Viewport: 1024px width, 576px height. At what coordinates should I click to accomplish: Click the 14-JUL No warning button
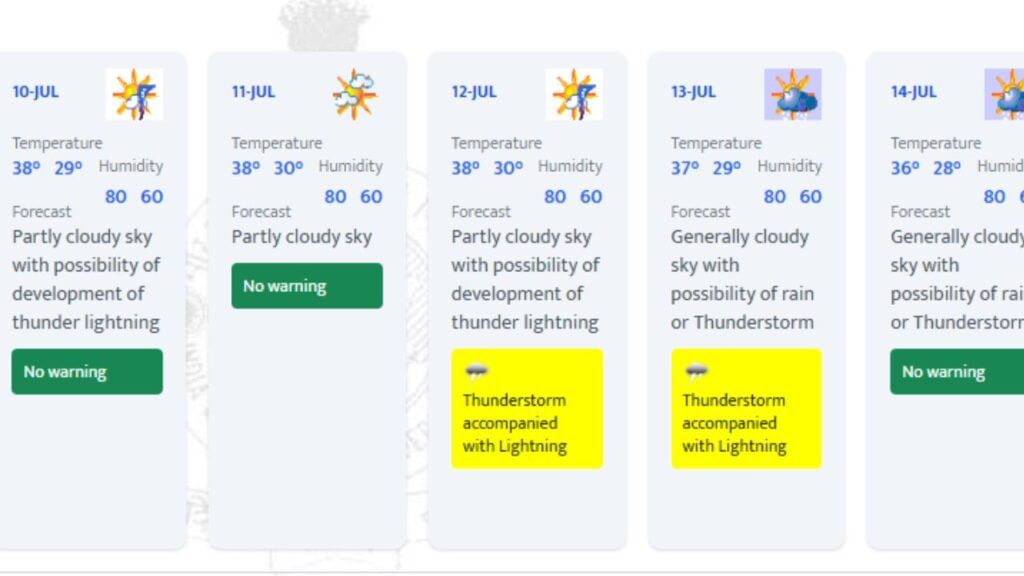click(x=957, y=372)
